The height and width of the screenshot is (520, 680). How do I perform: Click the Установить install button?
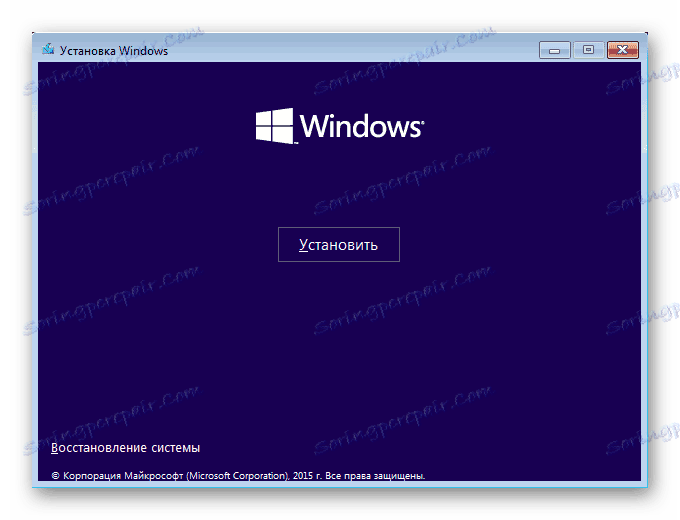click(x=339, y=245)
